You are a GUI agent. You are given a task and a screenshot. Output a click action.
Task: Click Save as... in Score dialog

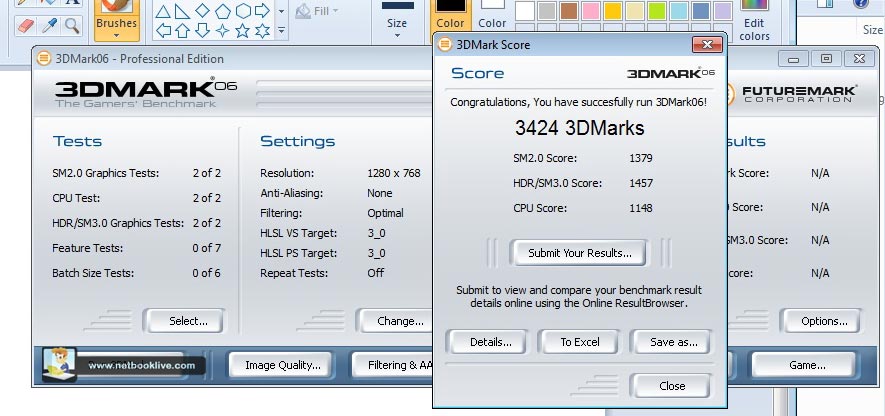point(671,342)
